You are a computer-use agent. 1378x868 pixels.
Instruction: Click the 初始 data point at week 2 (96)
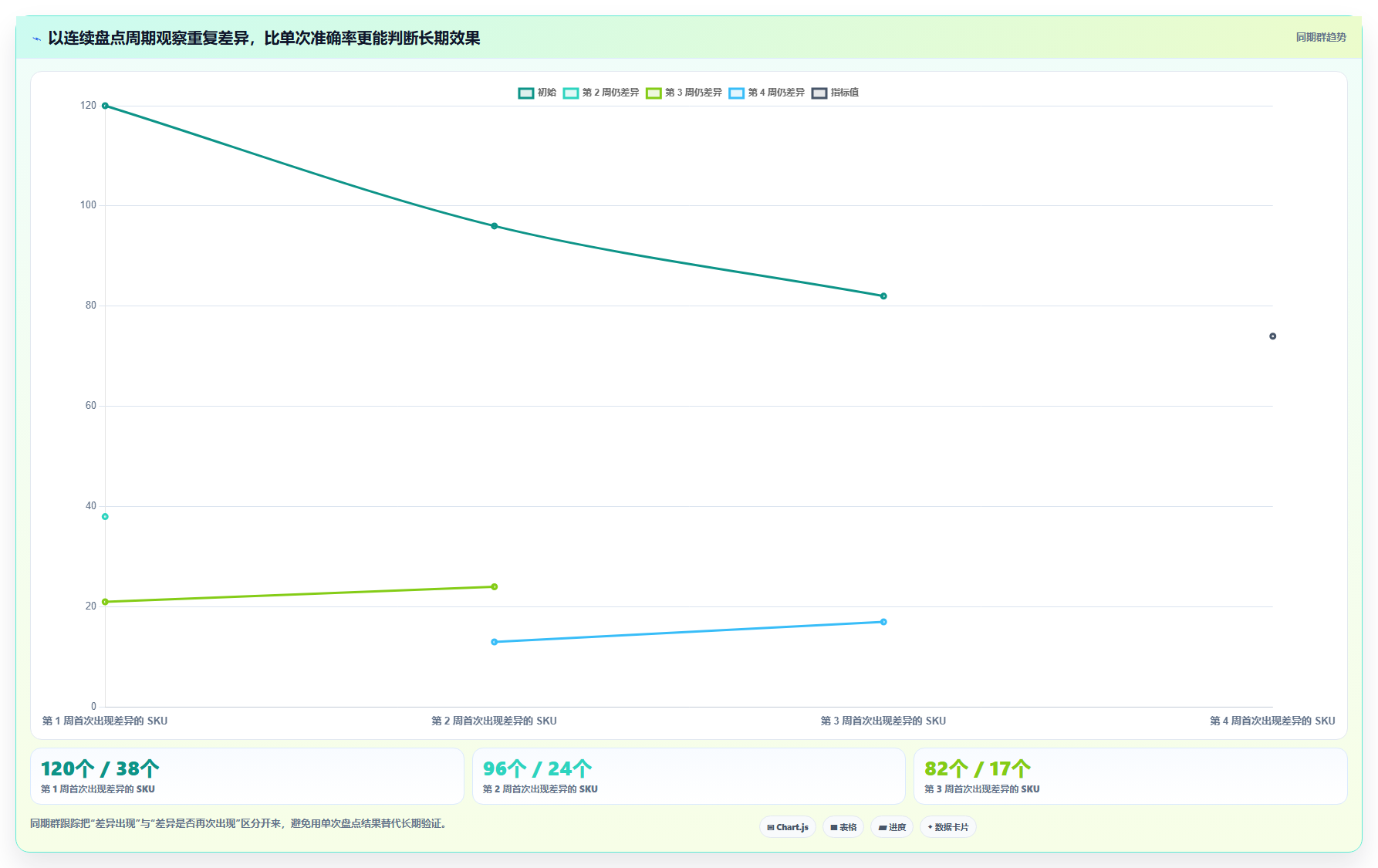(x=495, y=226)
